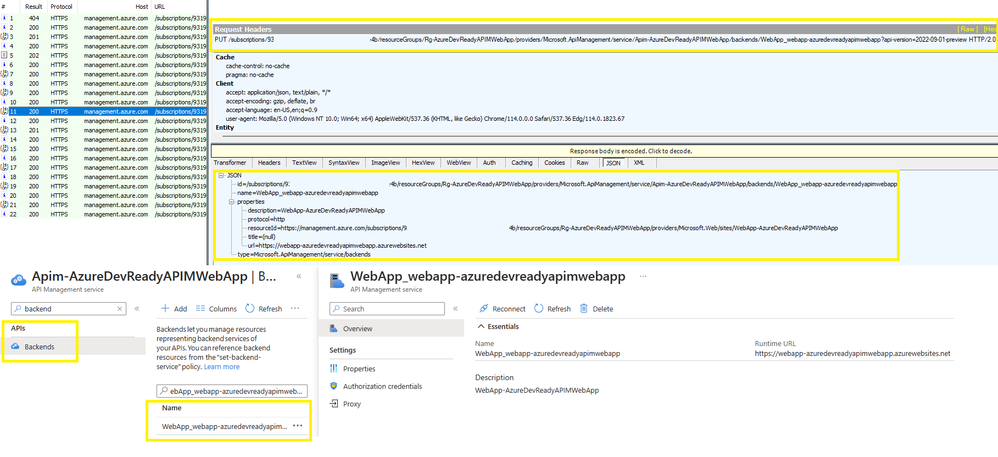Click the APIM service cloud icon

(18, 279)
